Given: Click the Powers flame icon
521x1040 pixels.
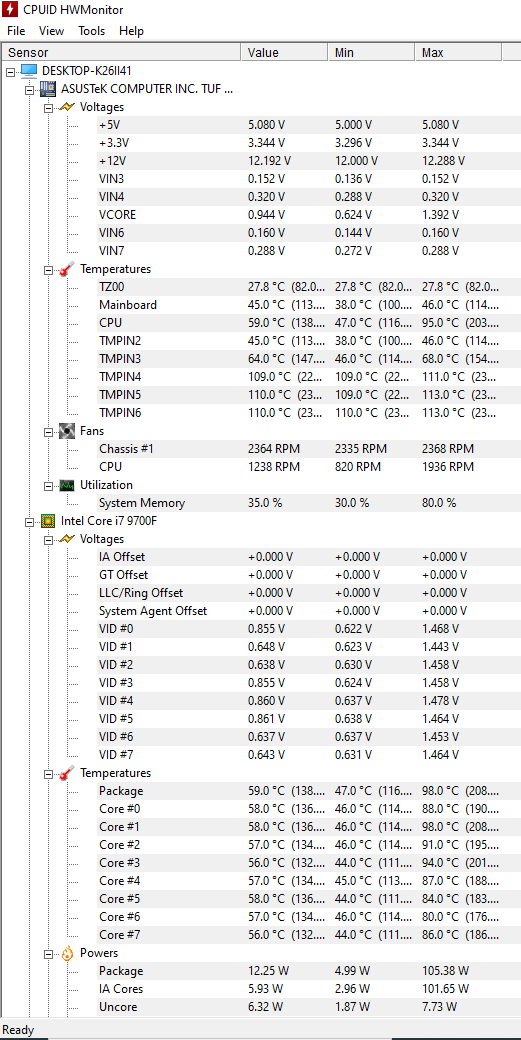Looking at the screenshot, I should tap(67, 953).
